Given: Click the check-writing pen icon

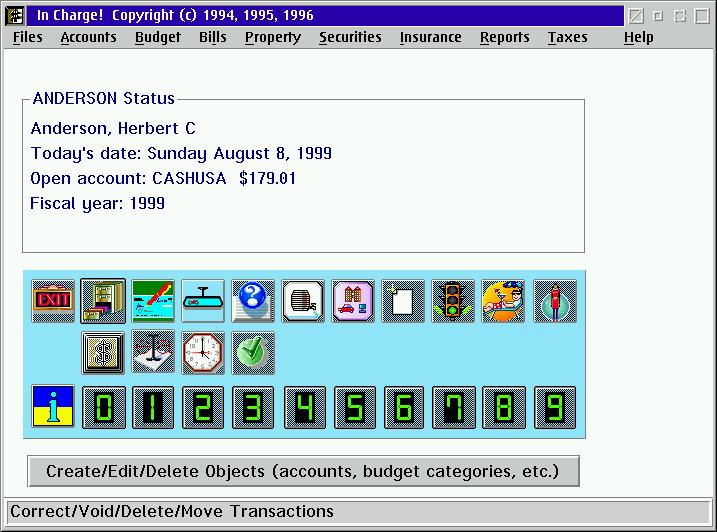Looking at the screenshot, I should pos(153,301).
